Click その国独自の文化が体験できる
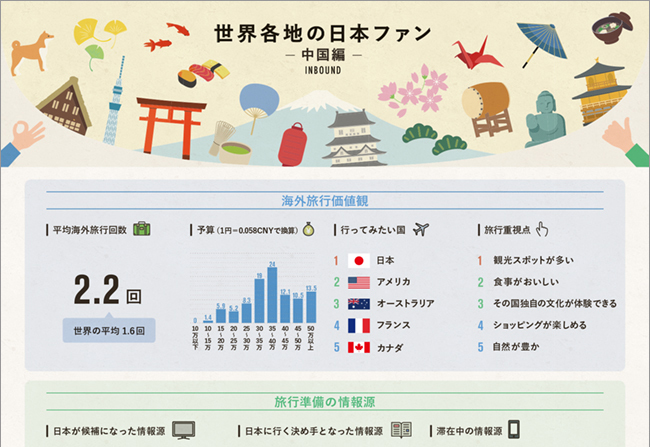Viewport: 650px width, 447px height. [x=555, y=304]
